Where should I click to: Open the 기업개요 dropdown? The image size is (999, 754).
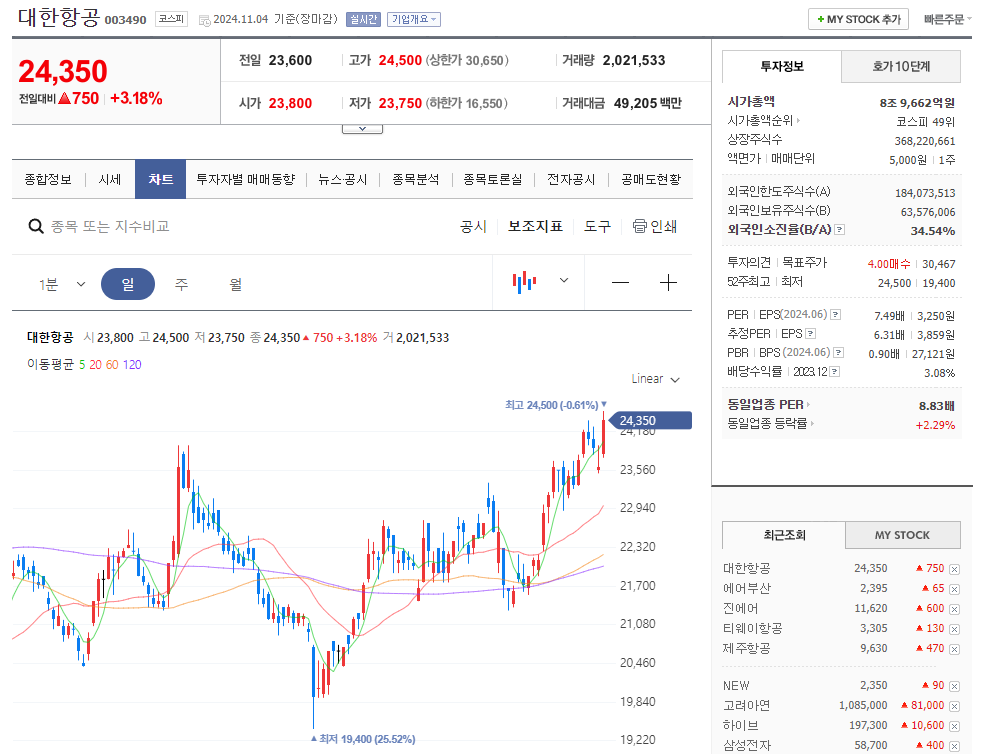point(413,20)
